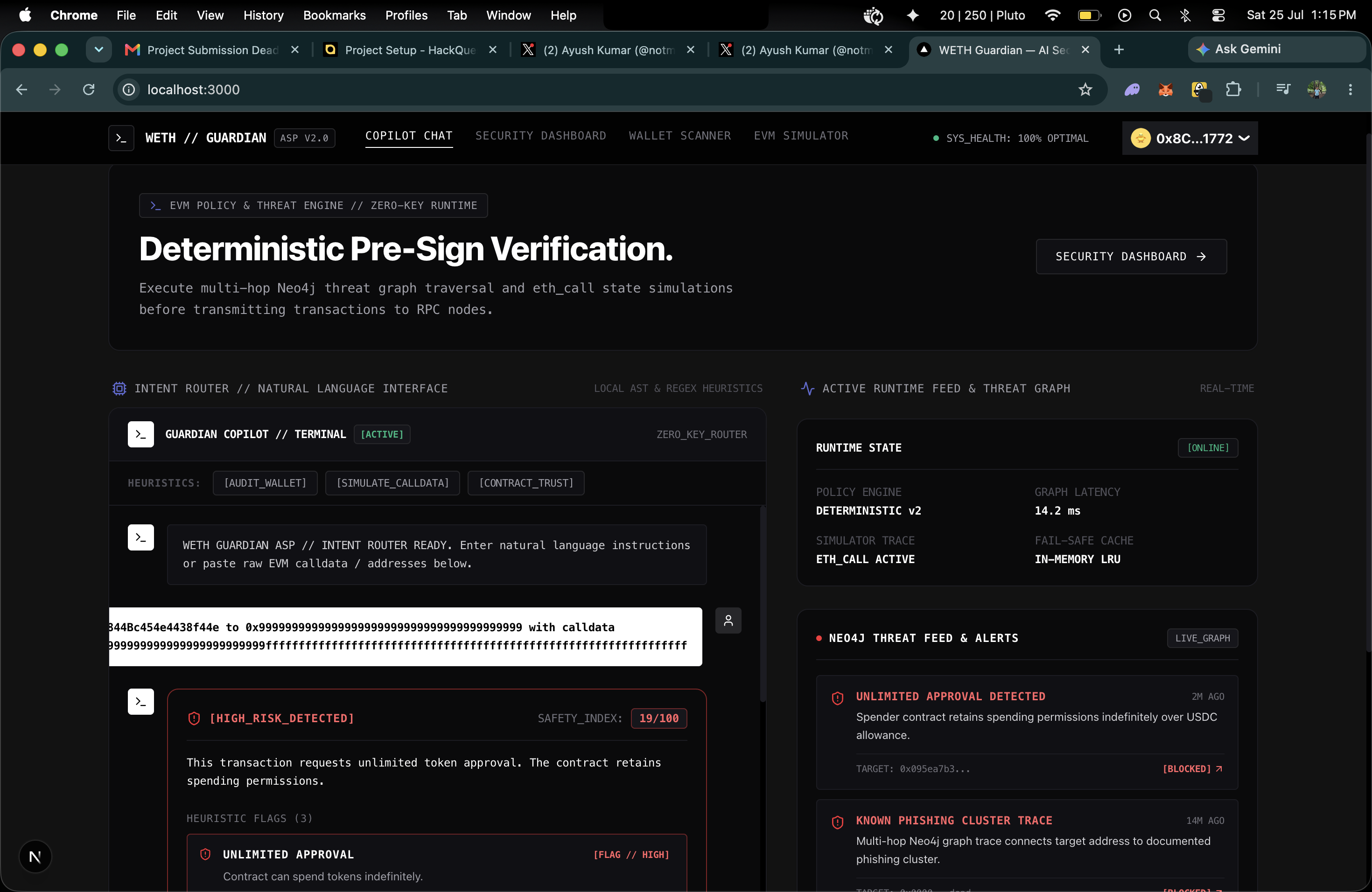Viewport: 1372px width, 892px height.
Task: Open the EVM SIMULATOR tab
Action: click(x=801, y=136)
